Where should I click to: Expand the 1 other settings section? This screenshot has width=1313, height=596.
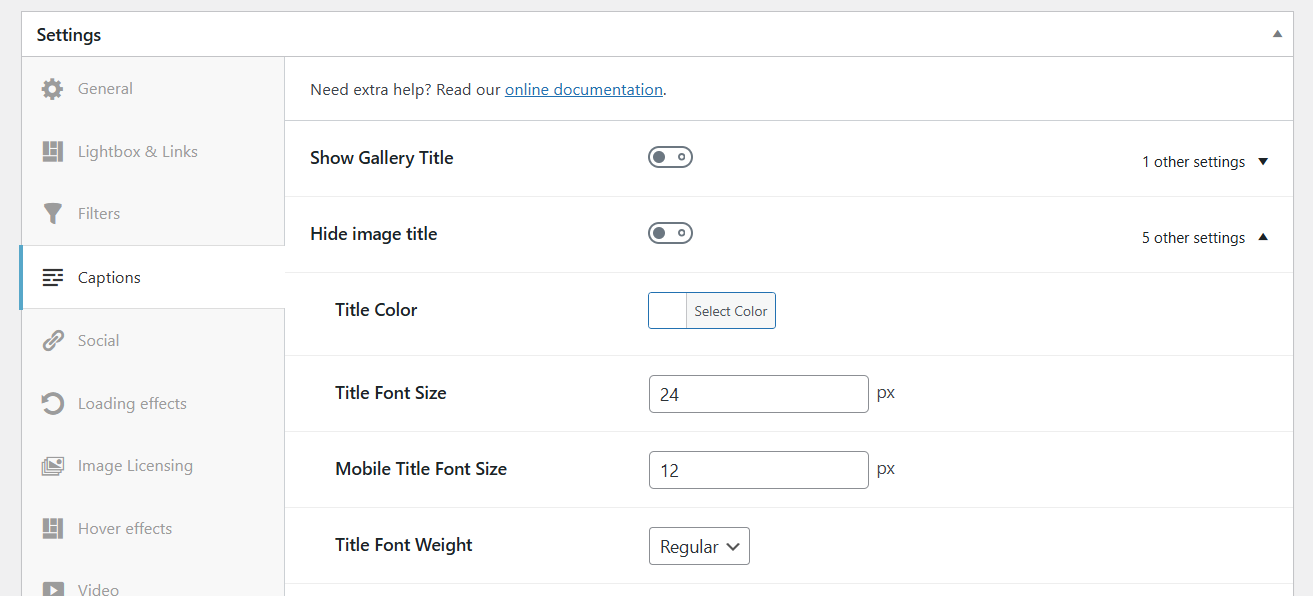pyautogui.click(x=1205, y=162)
